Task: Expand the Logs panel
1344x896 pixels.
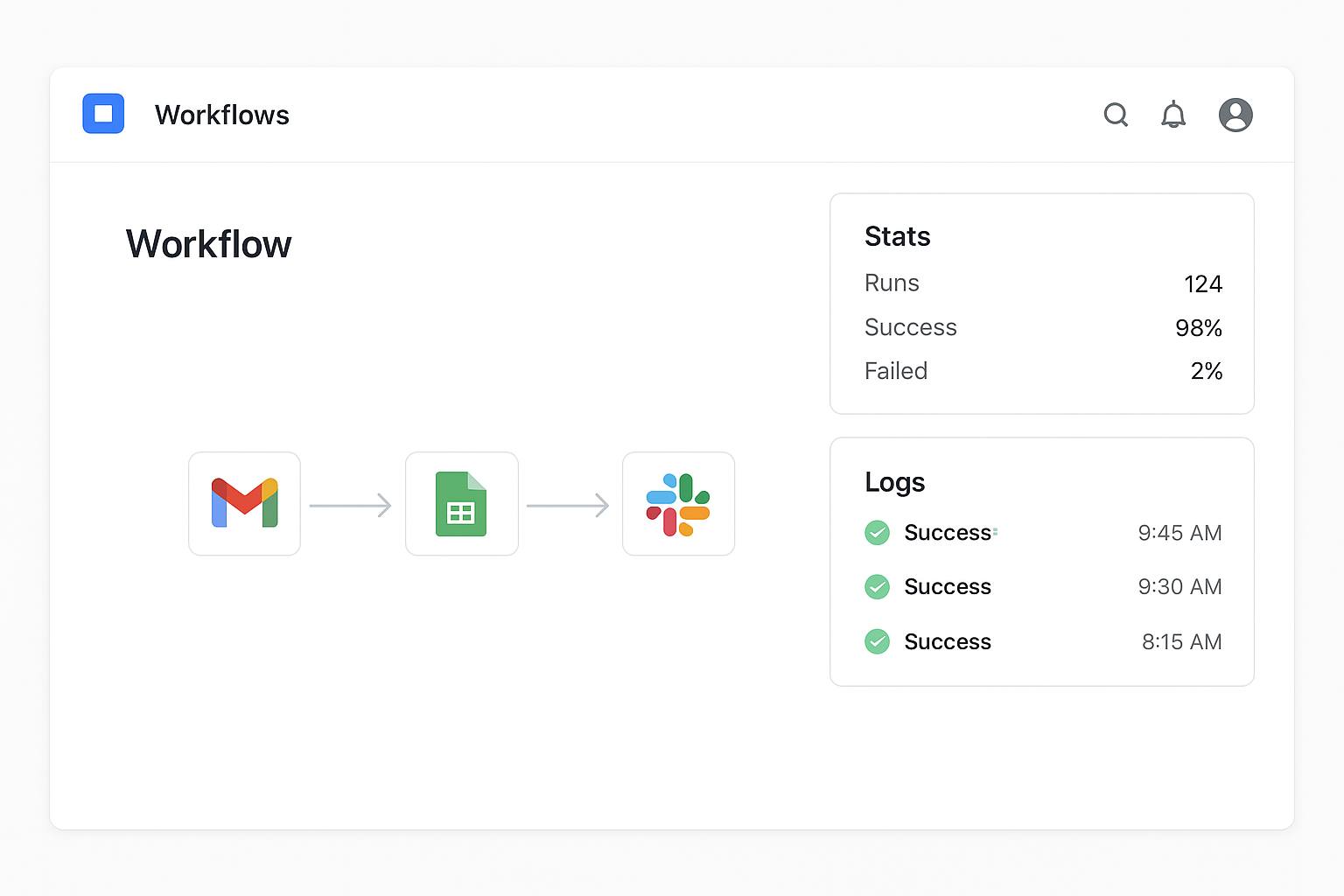Action: coord(894,482)
